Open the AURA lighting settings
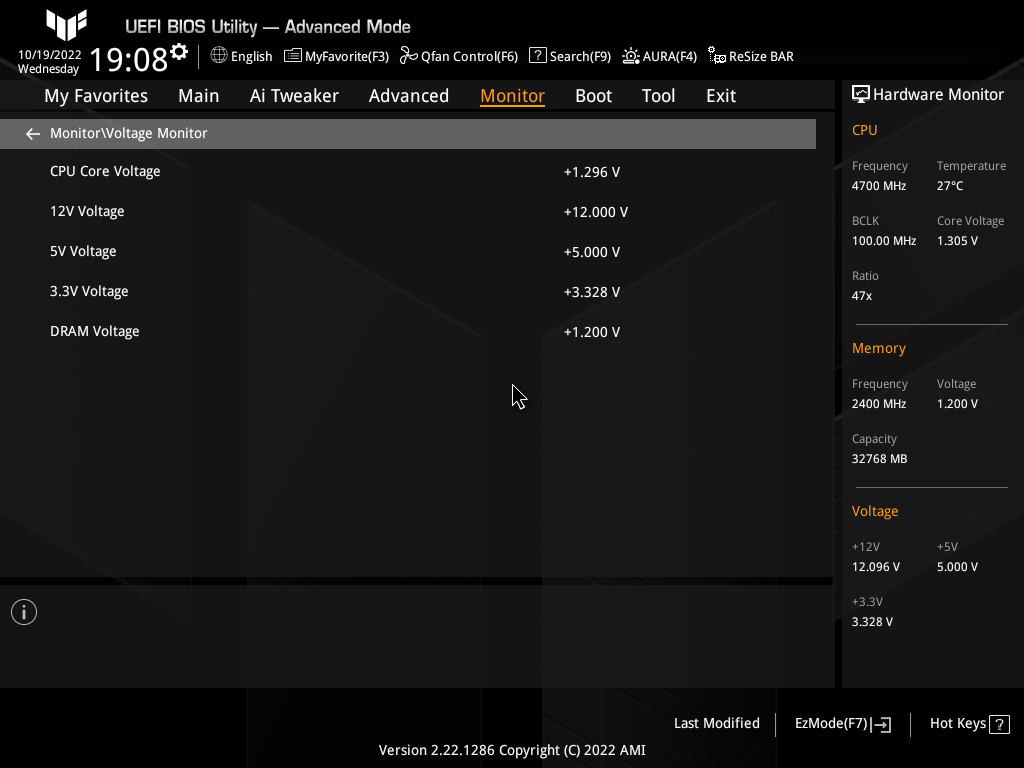The width and height of the screenshot is (1024, 768). 659,56
